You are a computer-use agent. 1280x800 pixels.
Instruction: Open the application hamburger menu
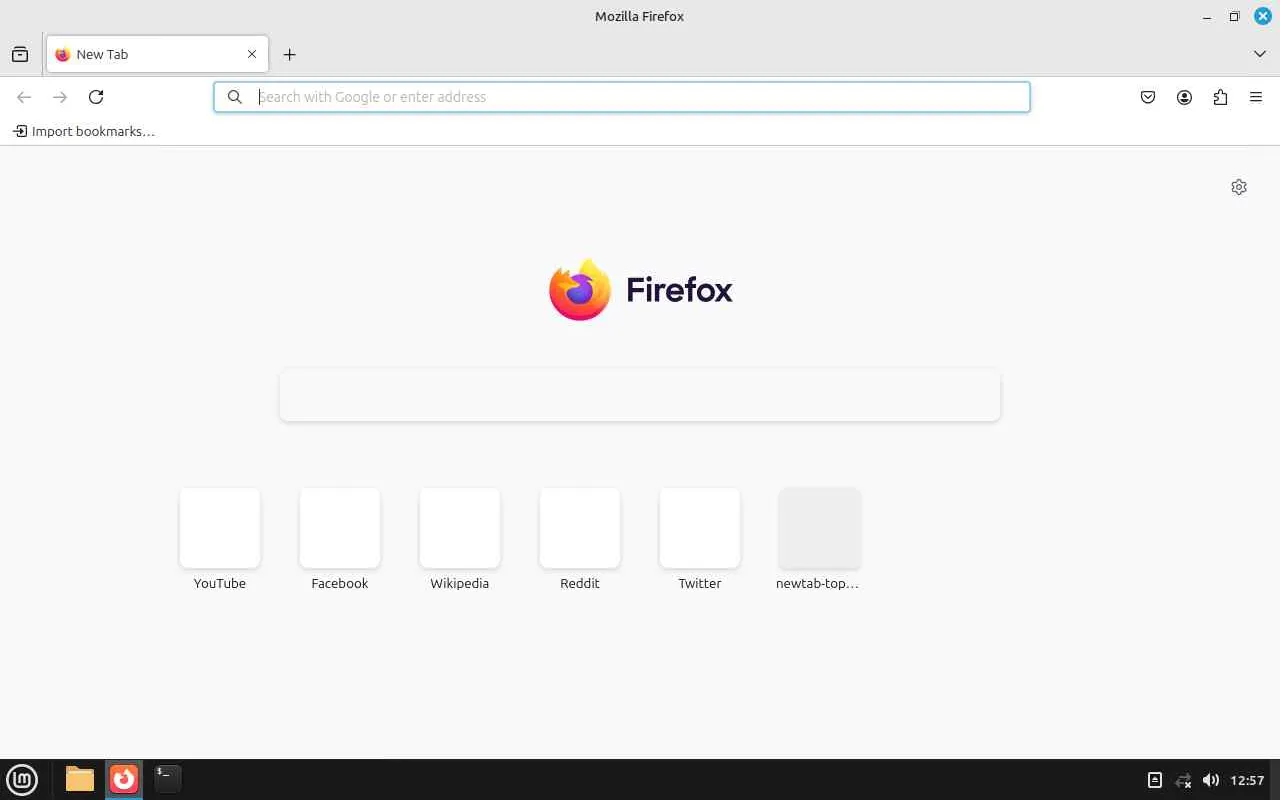pyautogui.click(x=1256, y=97)
